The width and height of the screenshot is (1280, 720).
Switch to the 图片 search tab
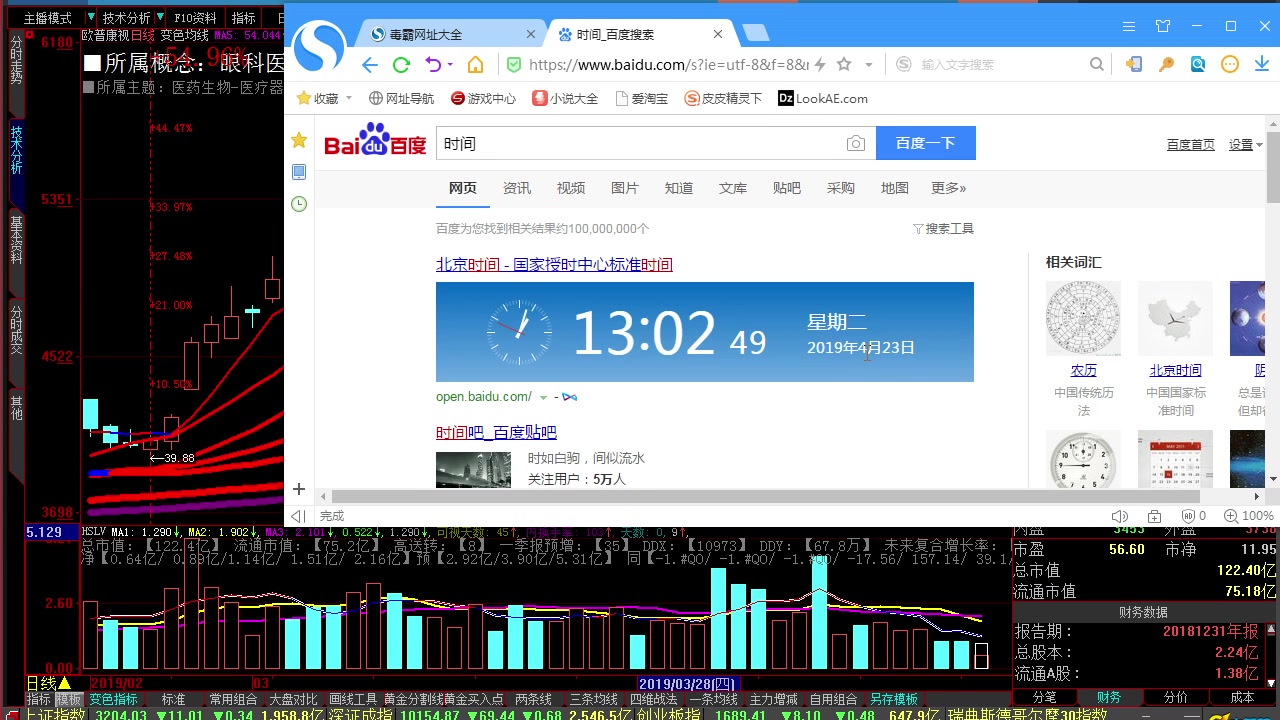(x=625, y=188)
